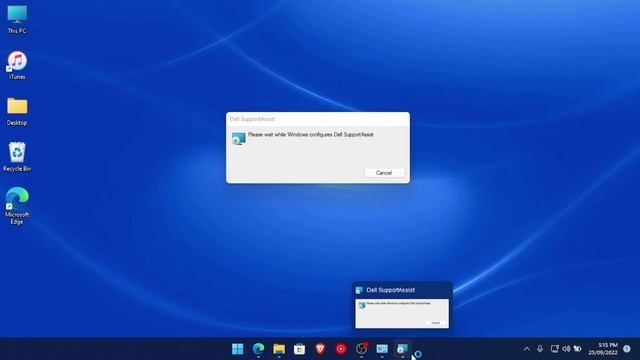This screenshot has height=360, width=640.
Task: Open Microsoft Store from the taskbar
Action: [300, 349]
